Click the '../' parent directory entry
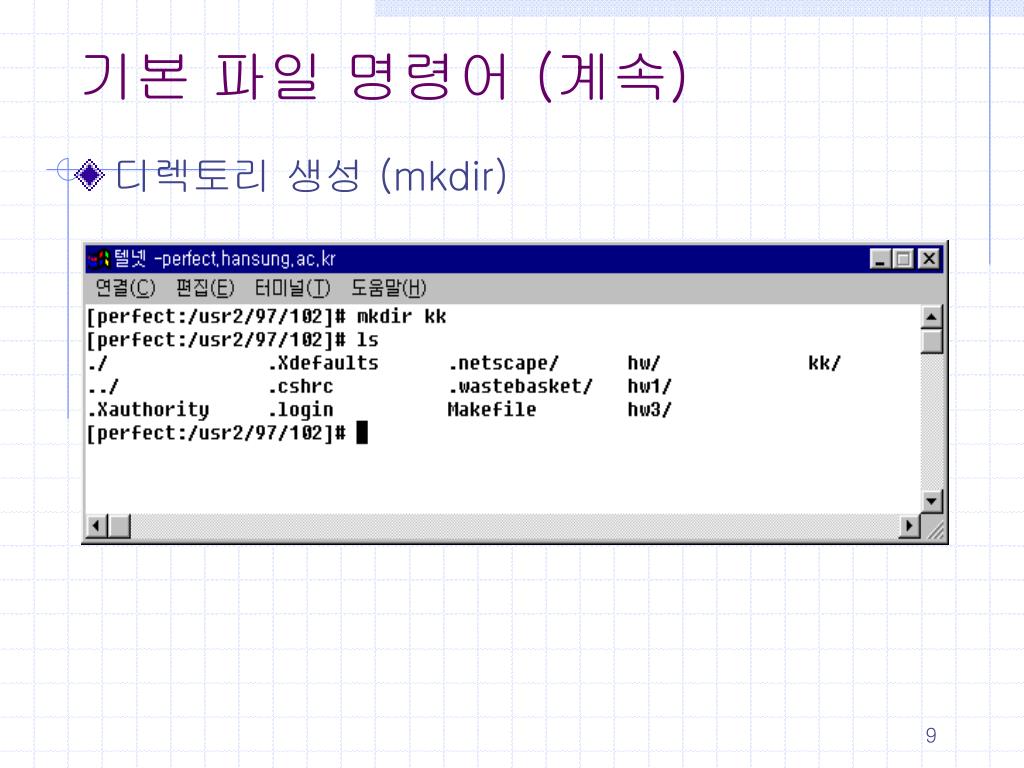The image size is (1024, 768). pyautogui.click(x=103, y=387)
